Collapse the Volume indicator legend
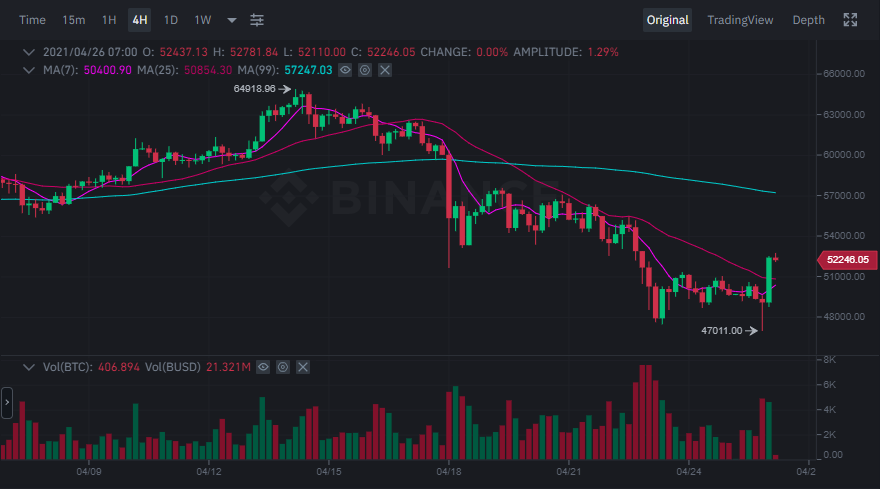 click(x=27, y=367)
